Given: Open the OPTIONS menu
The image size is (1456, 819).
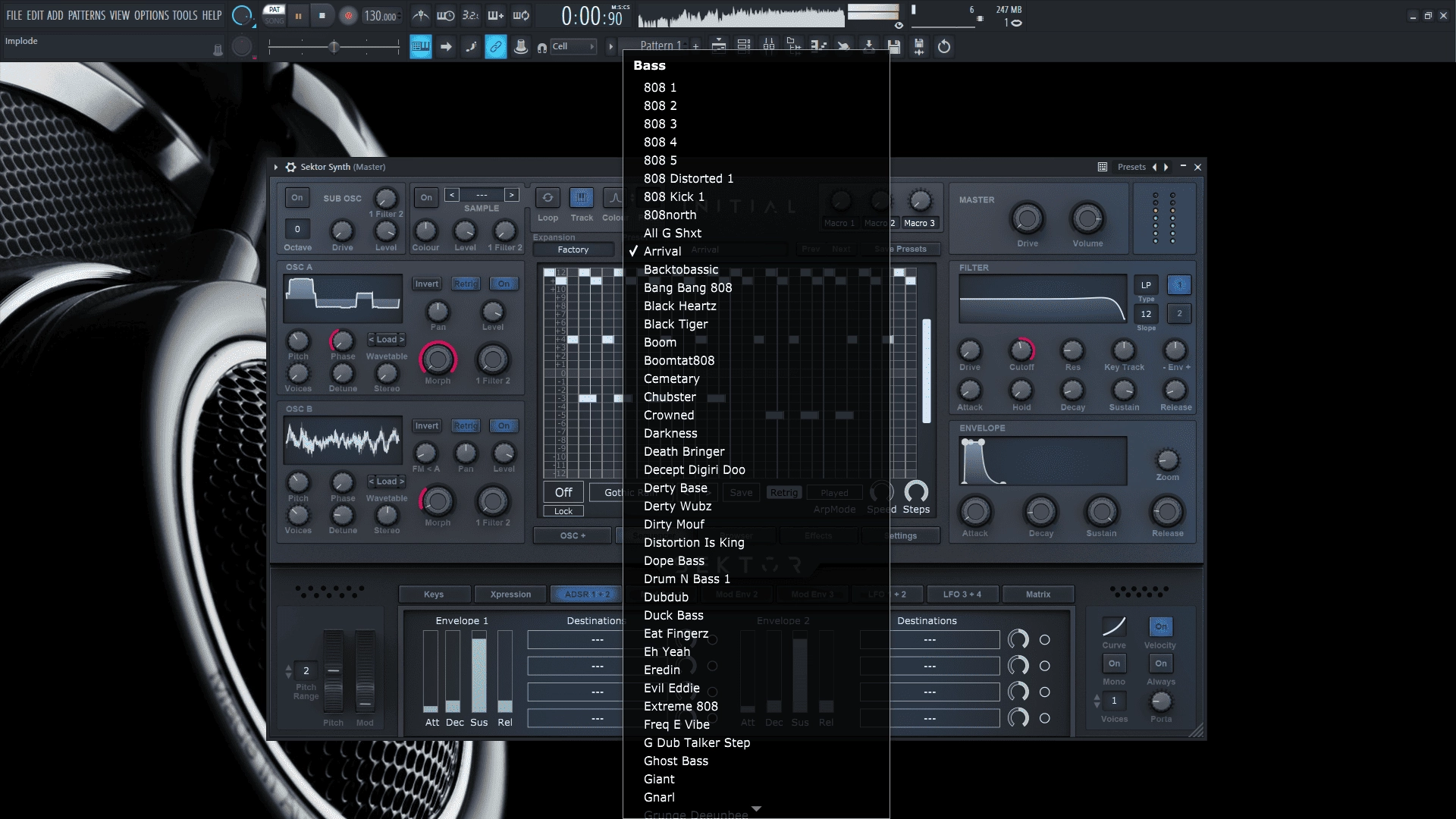Looking at the screenshot, I should click(152, 15).
